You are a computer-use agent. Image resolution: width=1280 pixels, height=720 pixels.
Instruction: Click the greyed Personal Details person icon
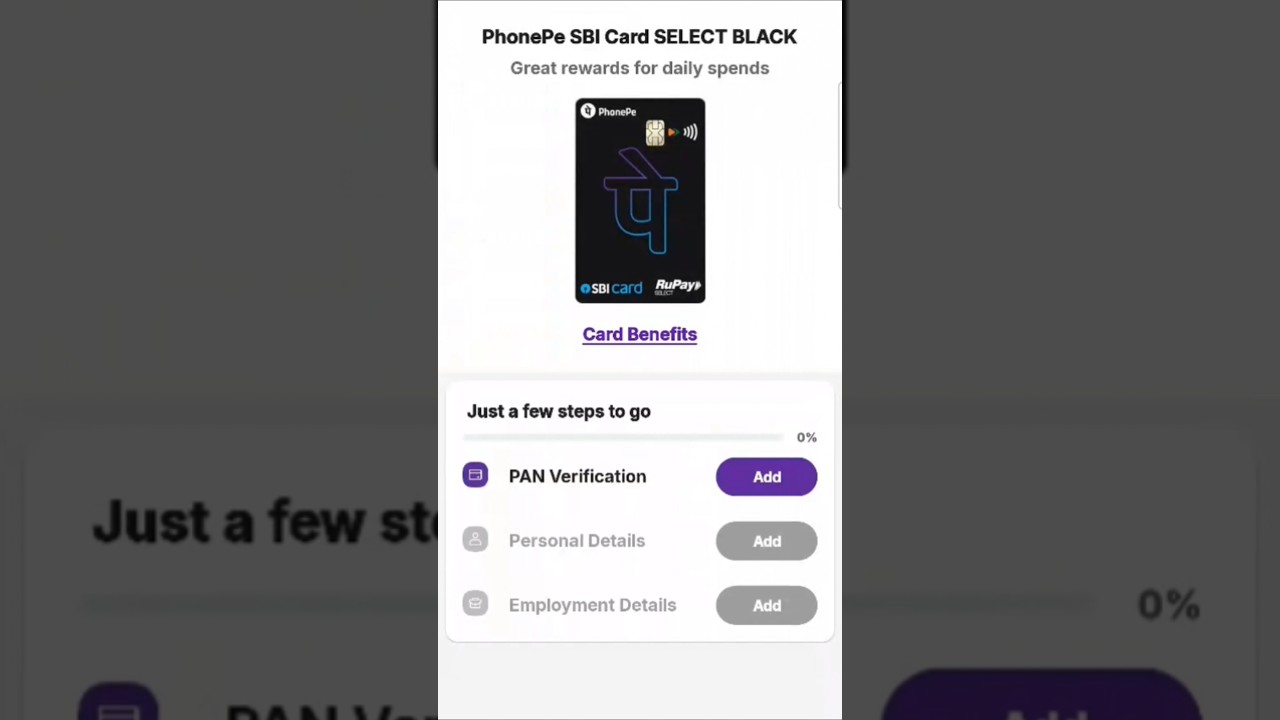point(475,540)
